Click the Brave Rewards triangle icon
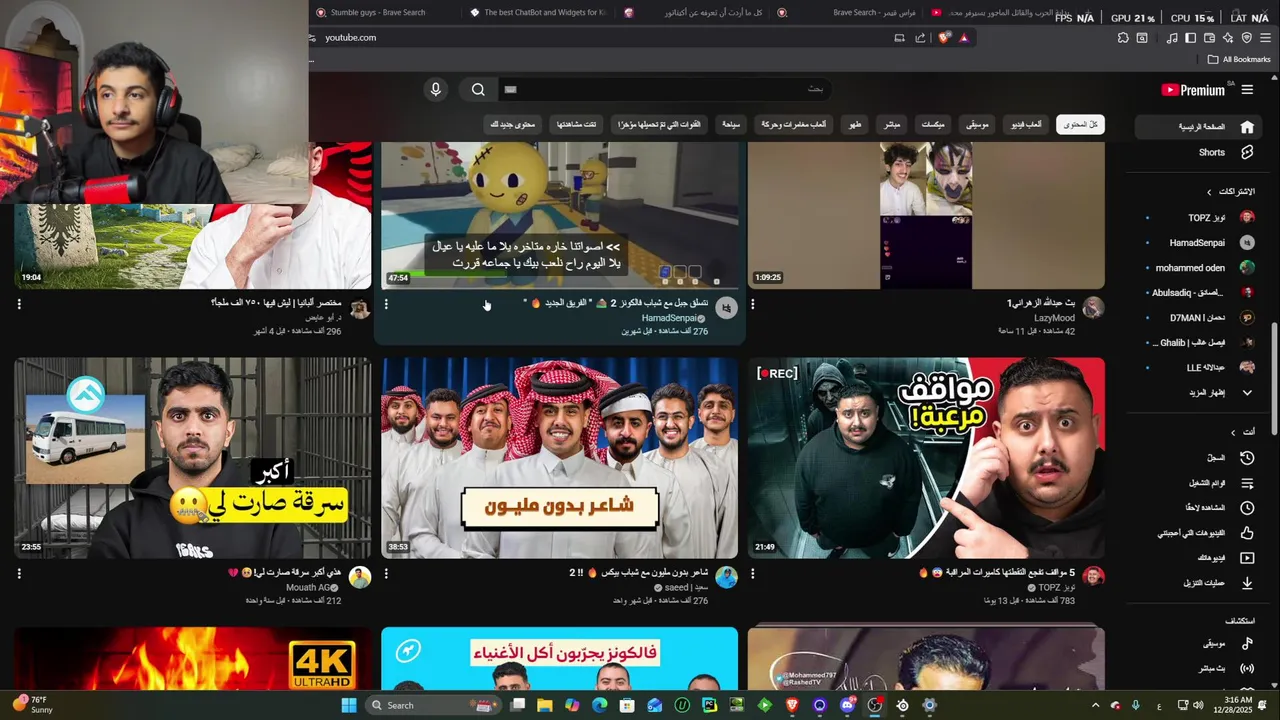 (x=964, y=37)
